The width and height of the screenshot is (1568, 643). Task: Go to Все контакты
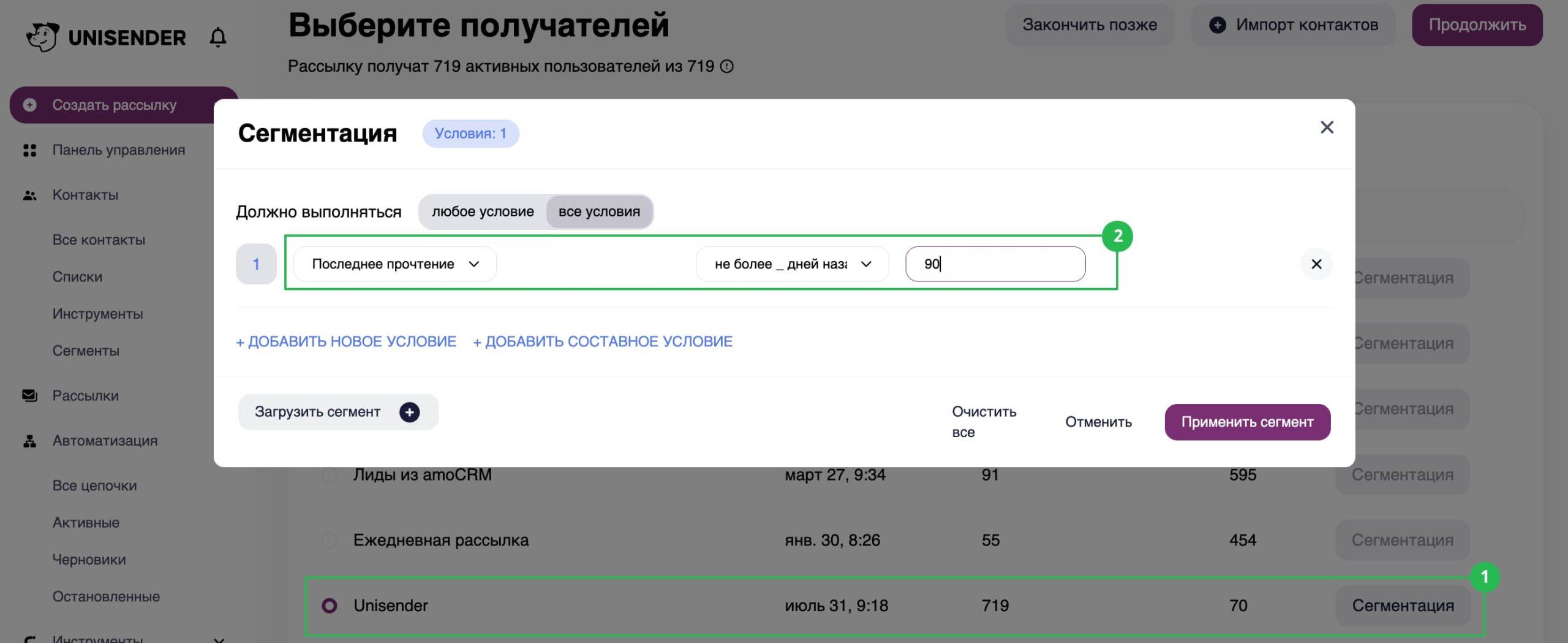99,240
